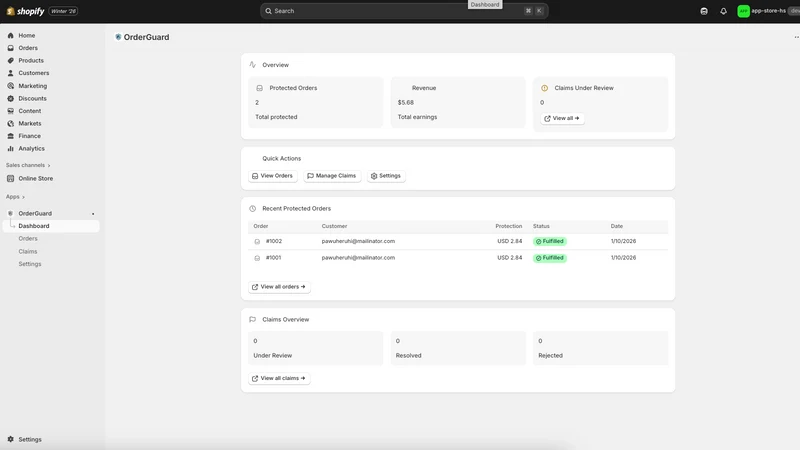The width and height of the screenshot is (800, 450).
Task: Click the app-store-hs account avatar
Action: (743, 11)
